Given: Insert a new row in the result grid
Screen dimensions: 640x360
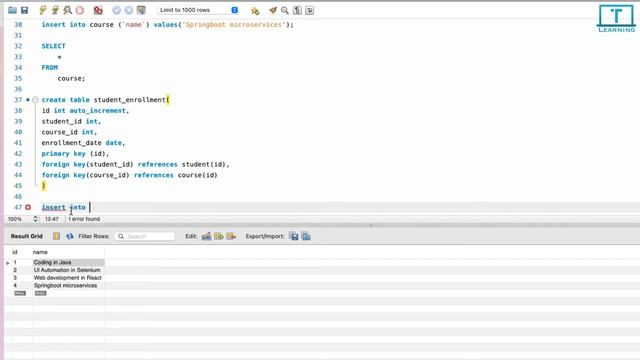Looking at the screenshot, I should pos(219,236).
